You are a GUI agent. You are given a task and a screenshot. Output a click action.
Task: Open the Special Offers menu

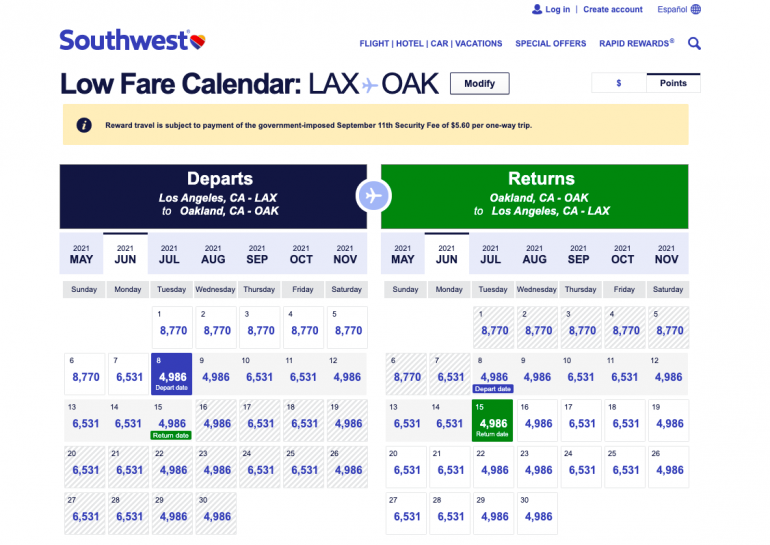coord(550,44)
